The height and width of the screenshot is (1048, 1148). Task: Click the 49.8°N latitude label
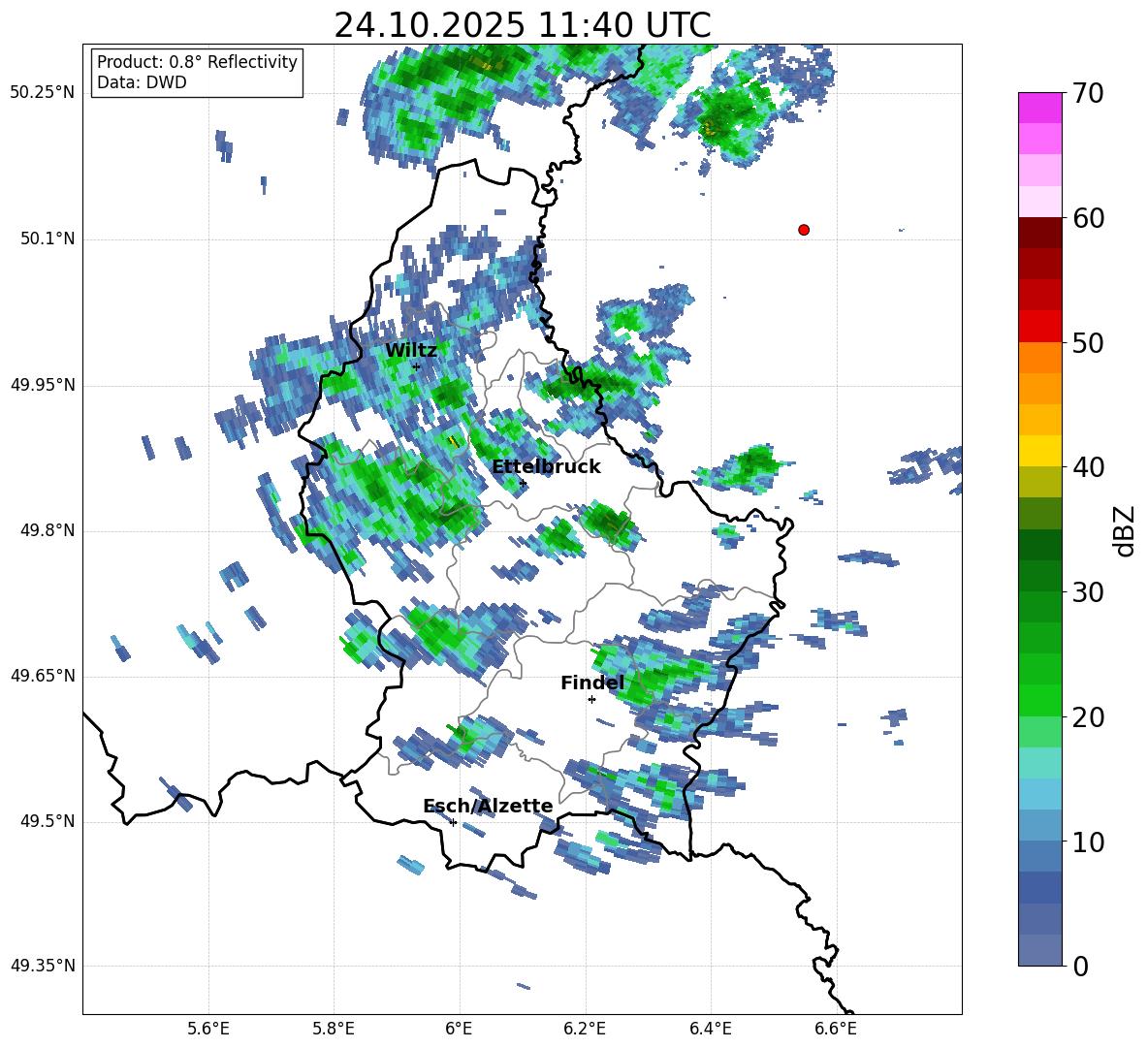[x=47, y=530]
